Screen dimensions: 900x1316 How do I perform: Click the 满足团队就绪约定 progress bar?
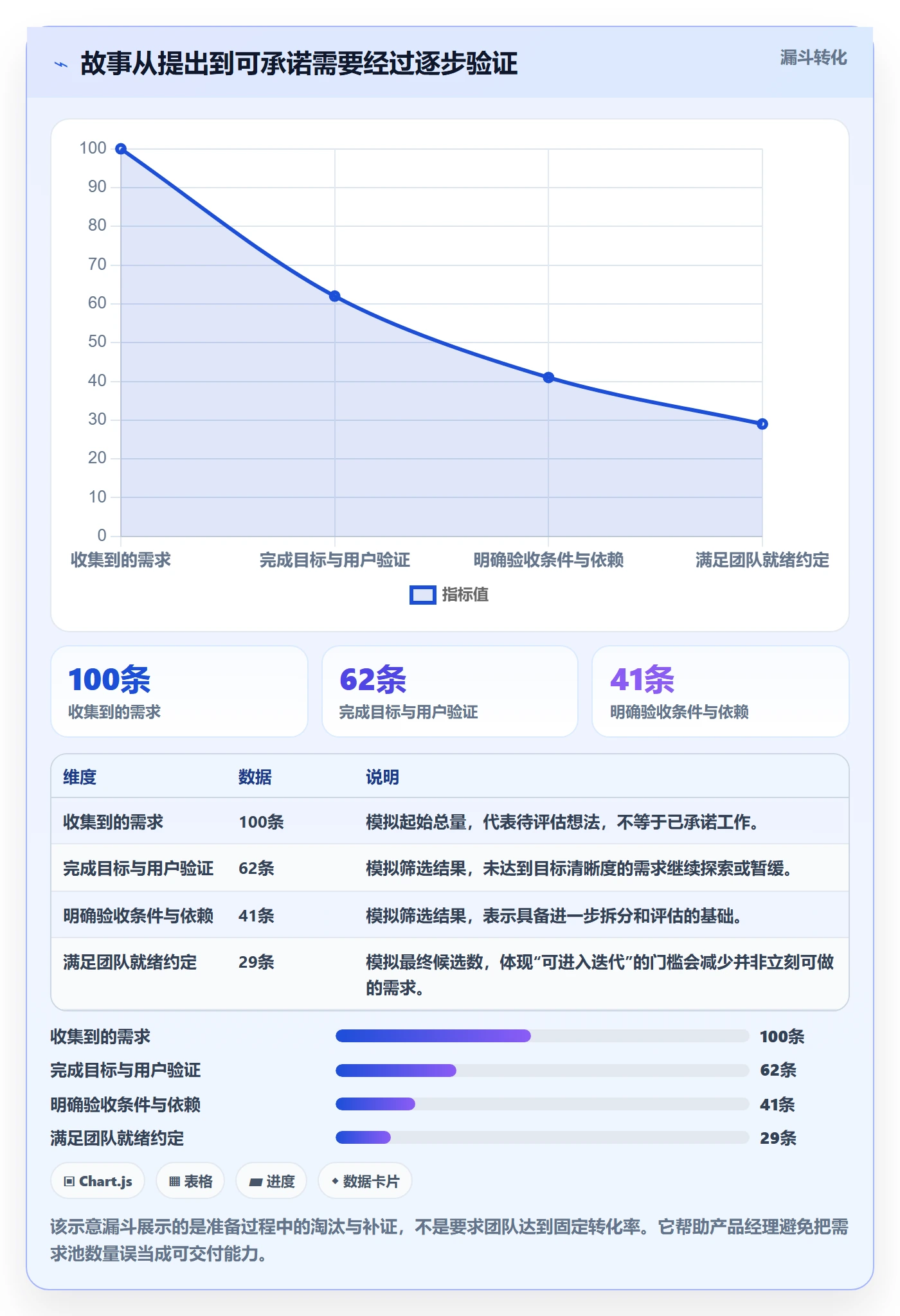(543, 1138)
